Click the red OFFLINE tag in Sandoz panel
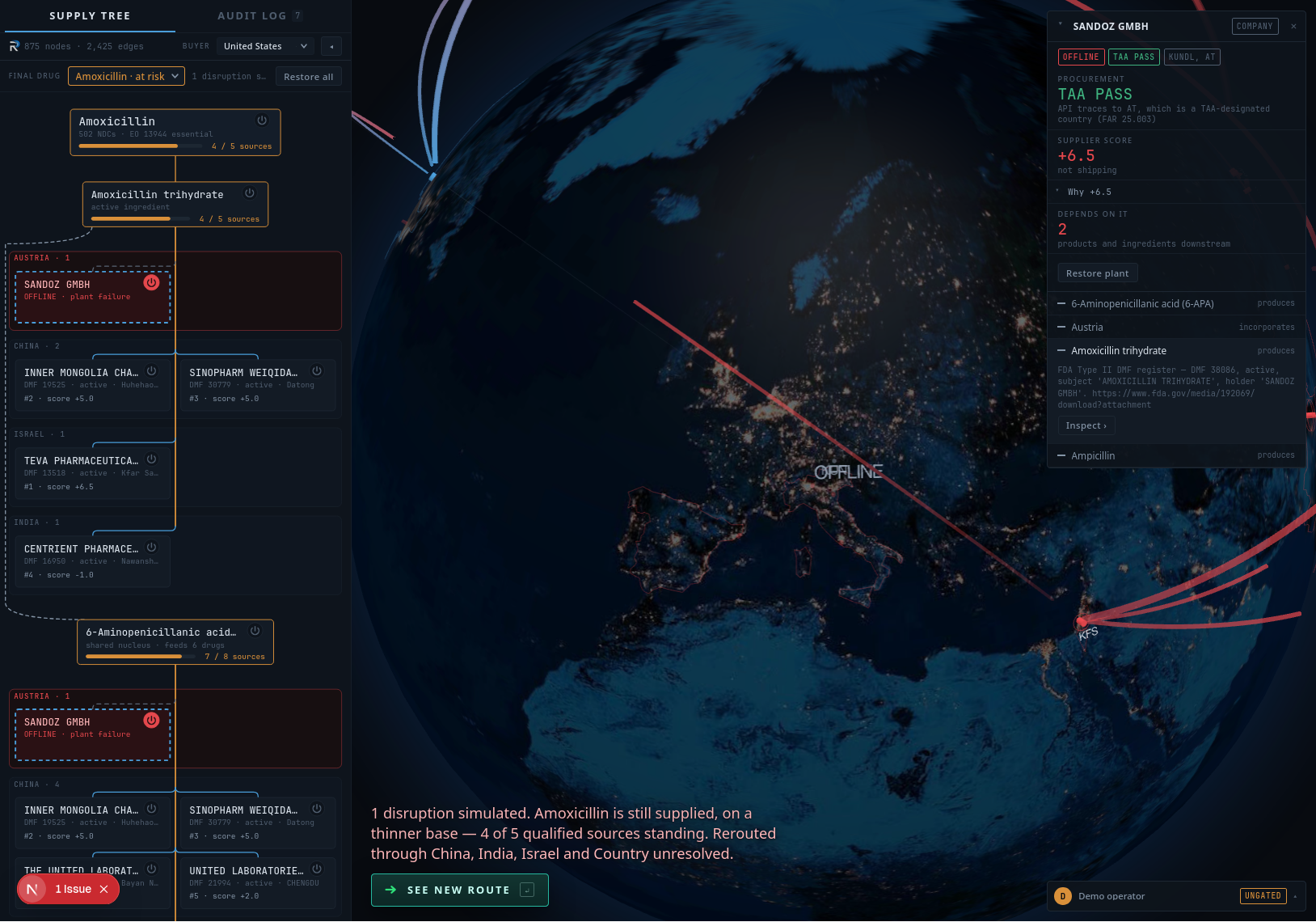1316x922 pixels. coord(1081,57)
